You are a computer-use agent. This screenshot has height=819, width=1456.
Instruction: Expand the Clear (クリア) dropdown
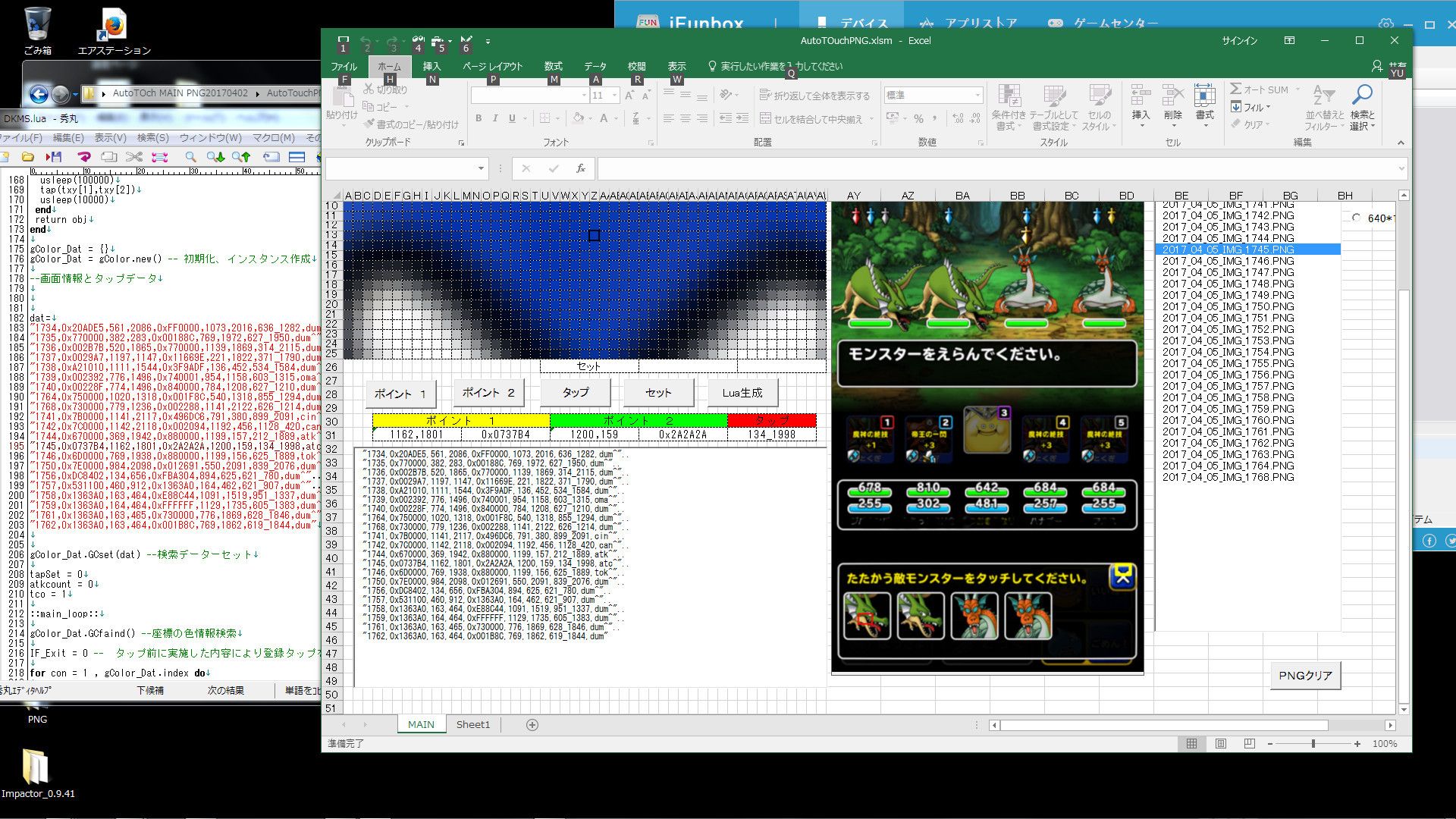pos(1267,124)
